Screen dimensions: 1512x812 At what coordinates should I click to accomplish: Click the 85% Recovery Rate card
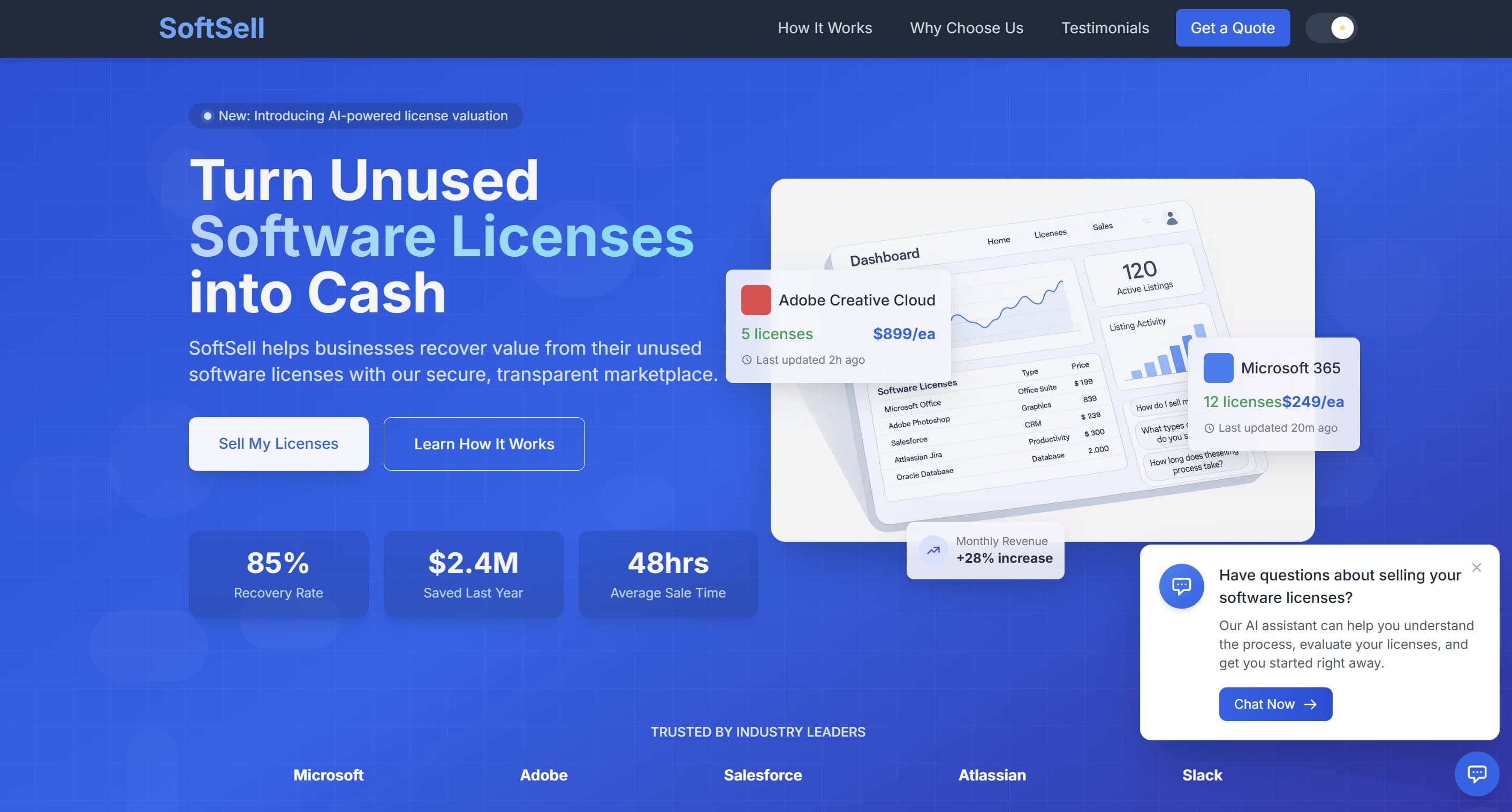pyautogui.click(x=278, y=573)
